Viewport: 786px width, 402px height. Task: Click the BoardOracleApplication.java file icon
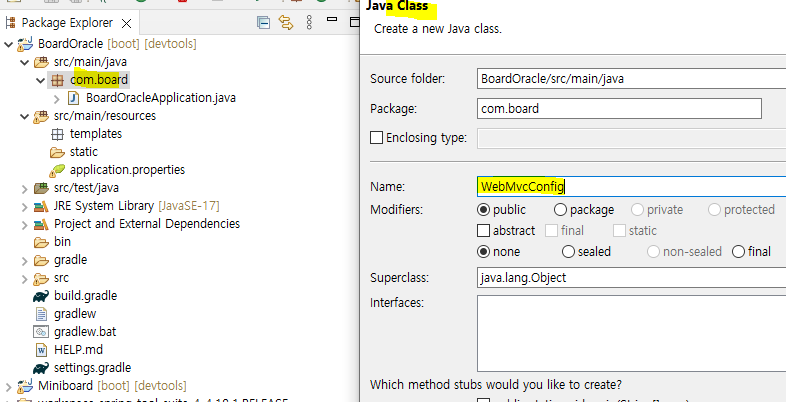click(73, 98)
